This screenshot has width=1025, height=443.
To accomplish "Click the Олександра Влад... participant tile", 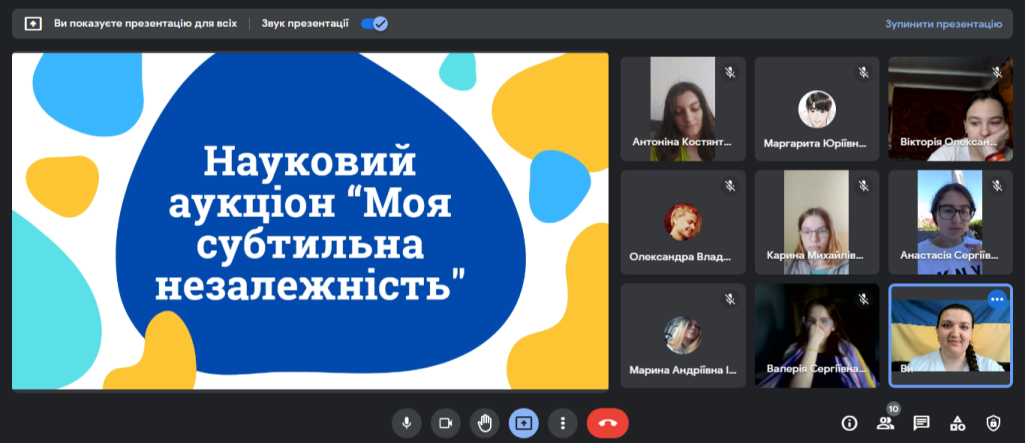I will click(683, 222).
